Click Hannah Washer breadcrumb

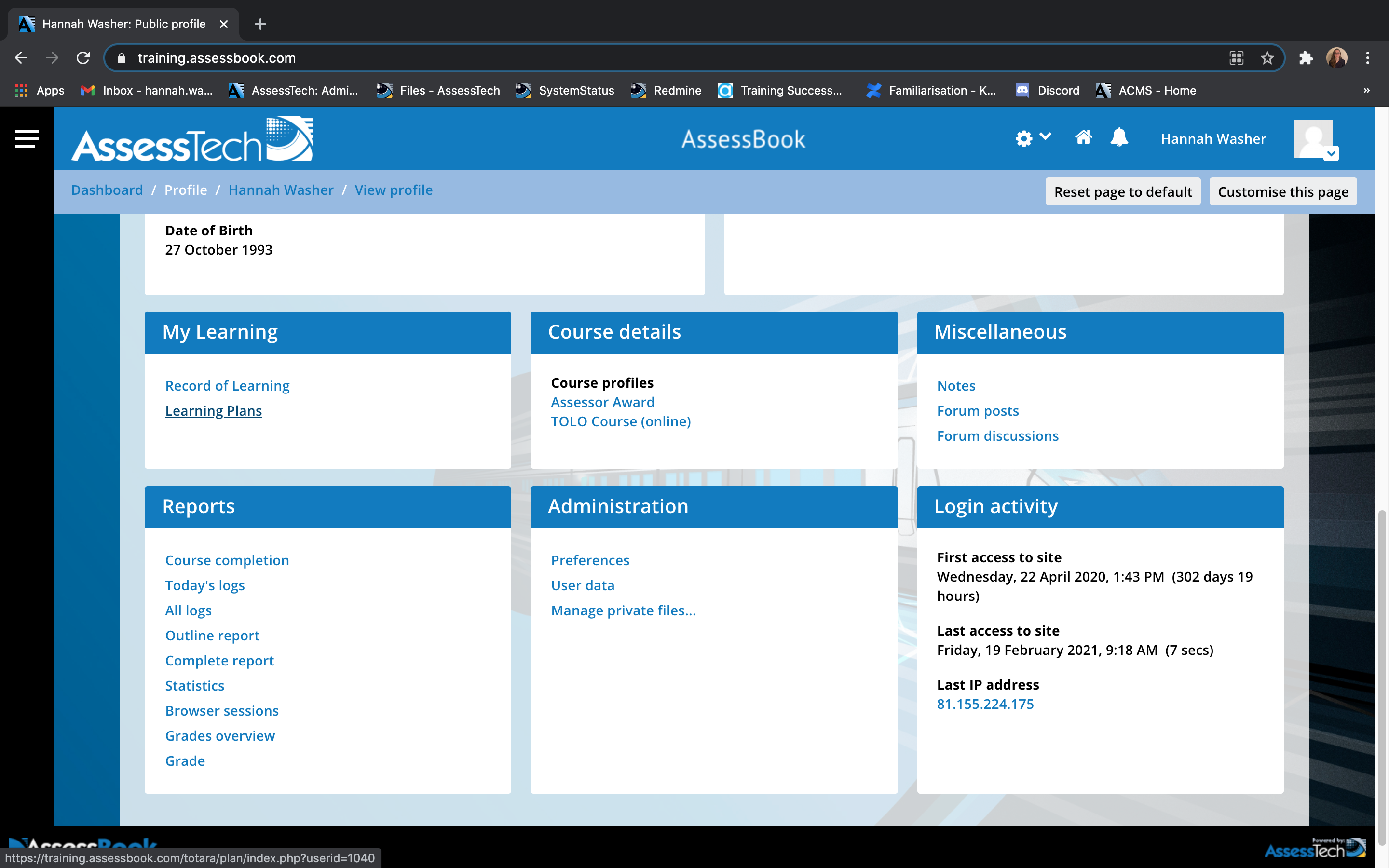pyautogui.click(x=281, y=190)
